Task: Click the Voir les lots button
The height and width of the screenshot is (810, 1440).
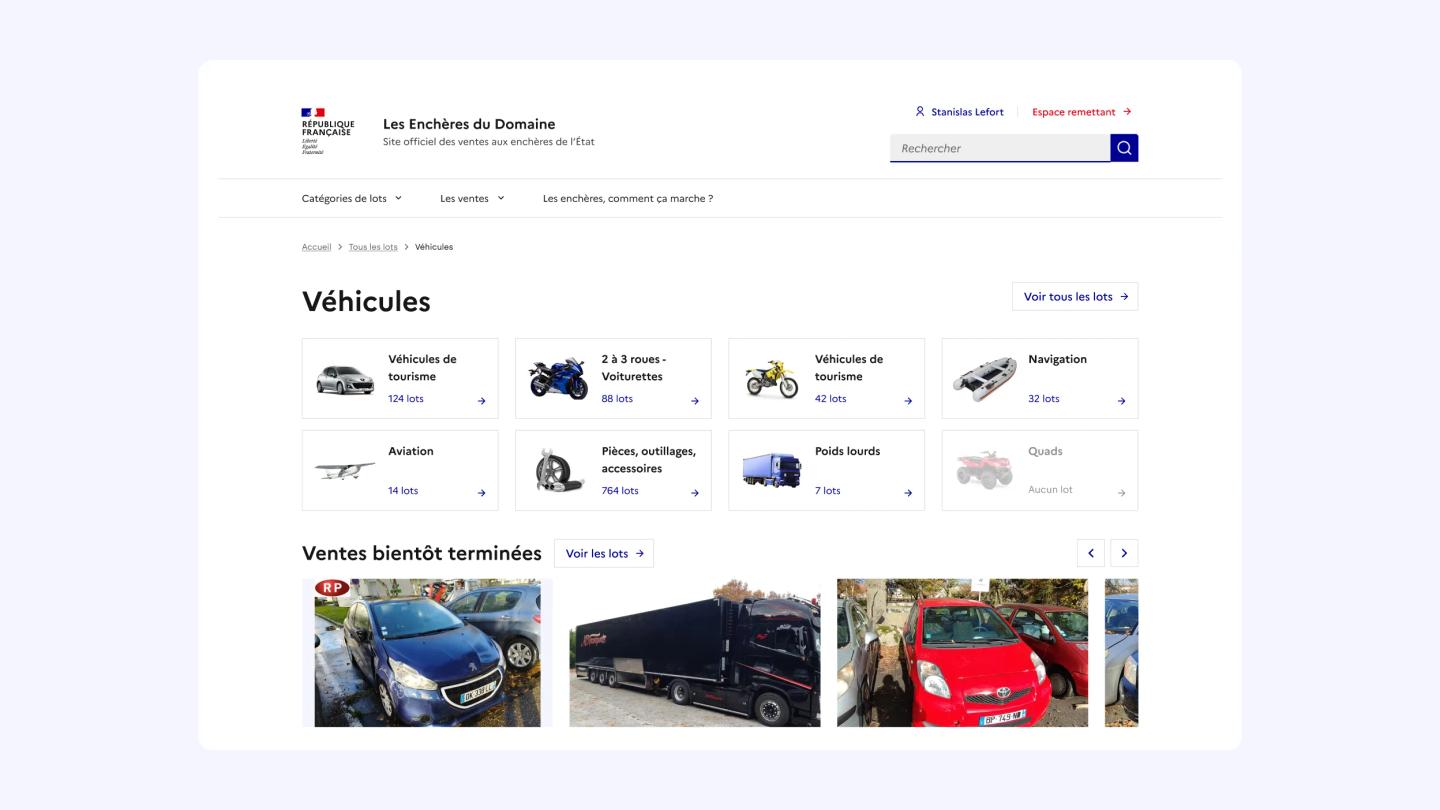Action: tap(604, 553)
